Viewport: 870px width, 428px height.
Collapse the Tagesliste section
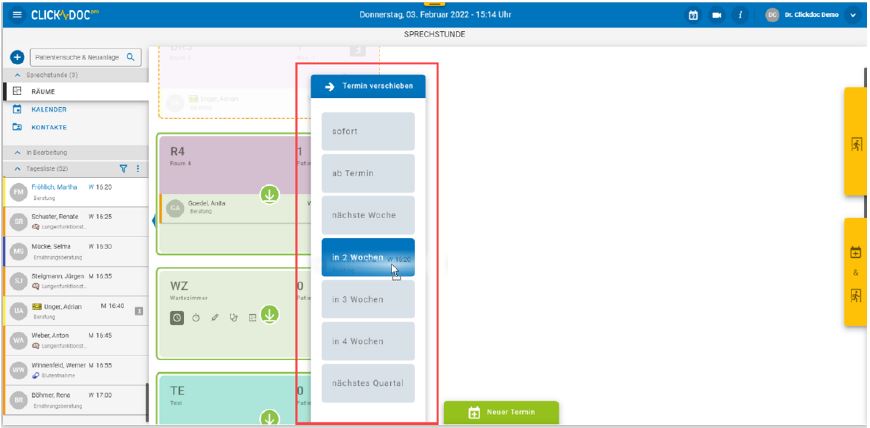point(17,168)
